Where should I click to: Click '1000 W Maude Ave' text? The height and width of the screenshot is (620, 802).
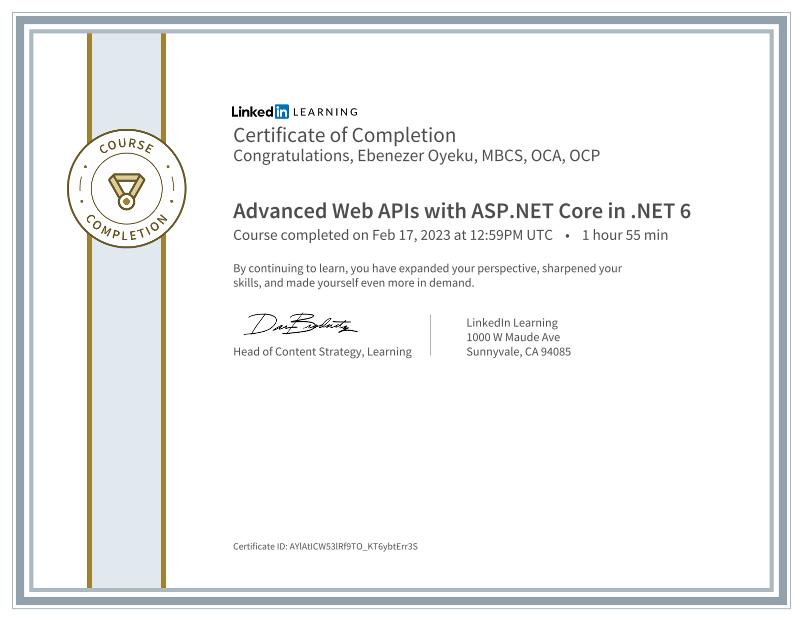pos(513,337)
